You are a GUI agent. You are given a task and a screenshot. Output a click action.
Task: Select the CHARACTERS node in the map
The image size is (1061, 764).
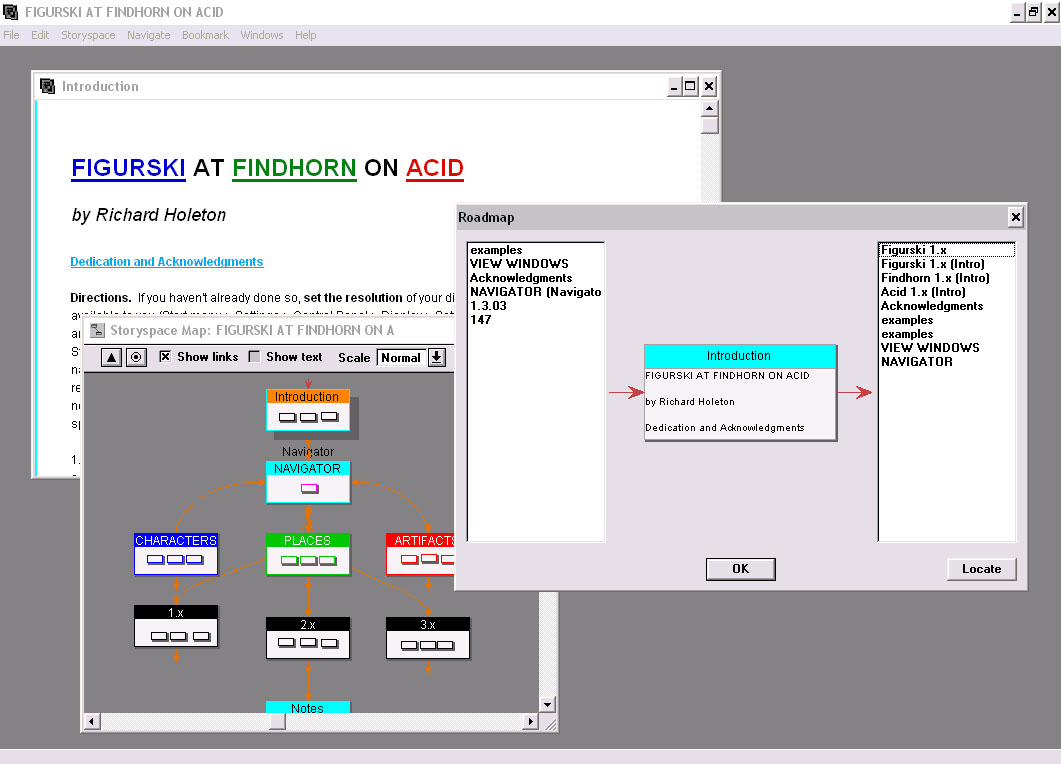click(x=176, y=554)
